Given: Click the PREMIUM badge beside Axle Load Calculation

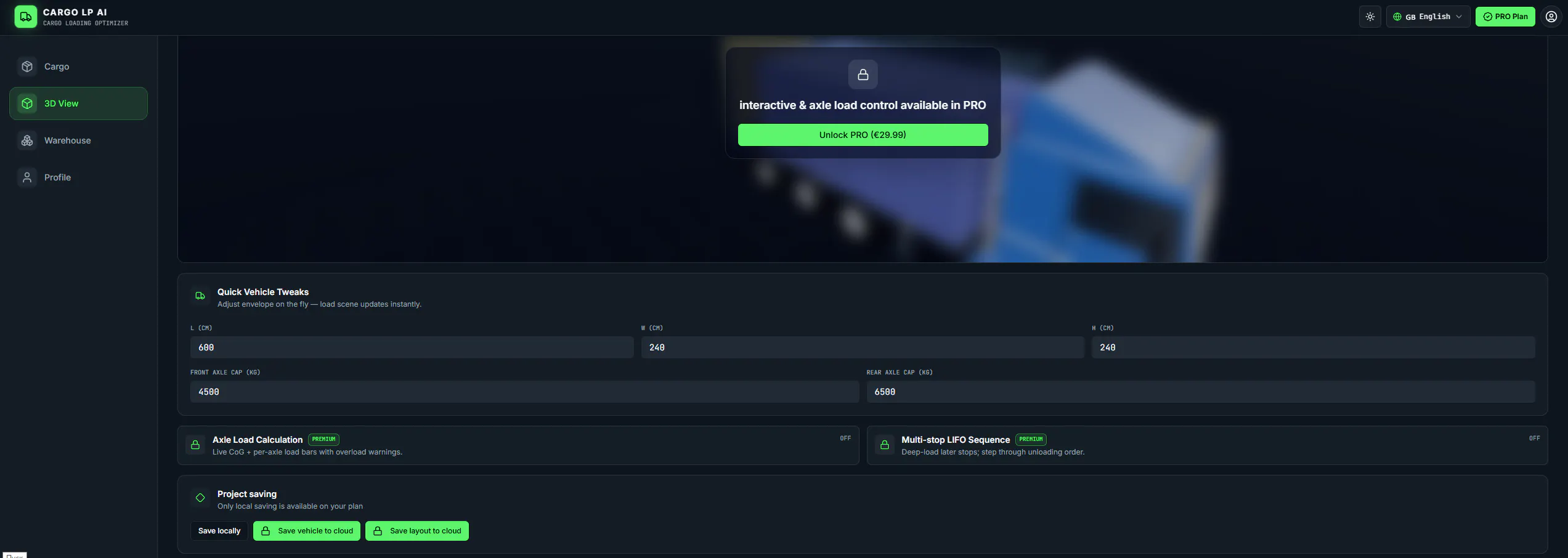Looking at the screenshot, I should tap(323, 440).
